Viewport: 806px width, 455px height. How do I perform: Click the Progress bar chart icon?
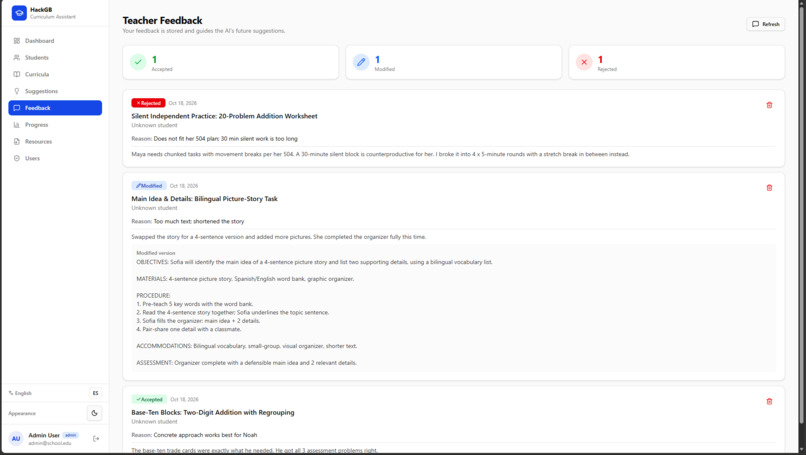tap(16, 125)
